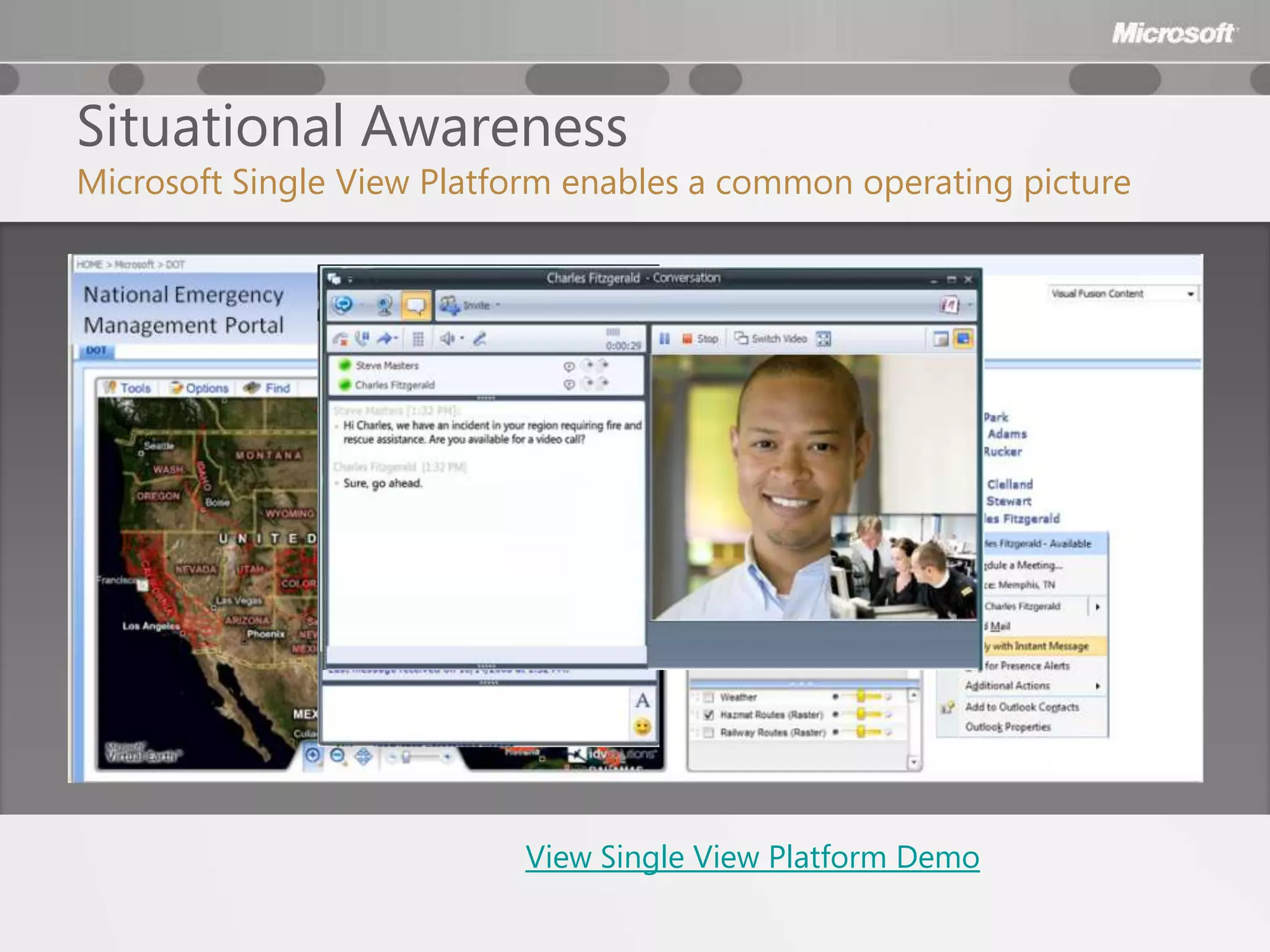Click the Microsoft breadcrumb link
Viewport: 1270px width, 952px height.
point(134,265)
